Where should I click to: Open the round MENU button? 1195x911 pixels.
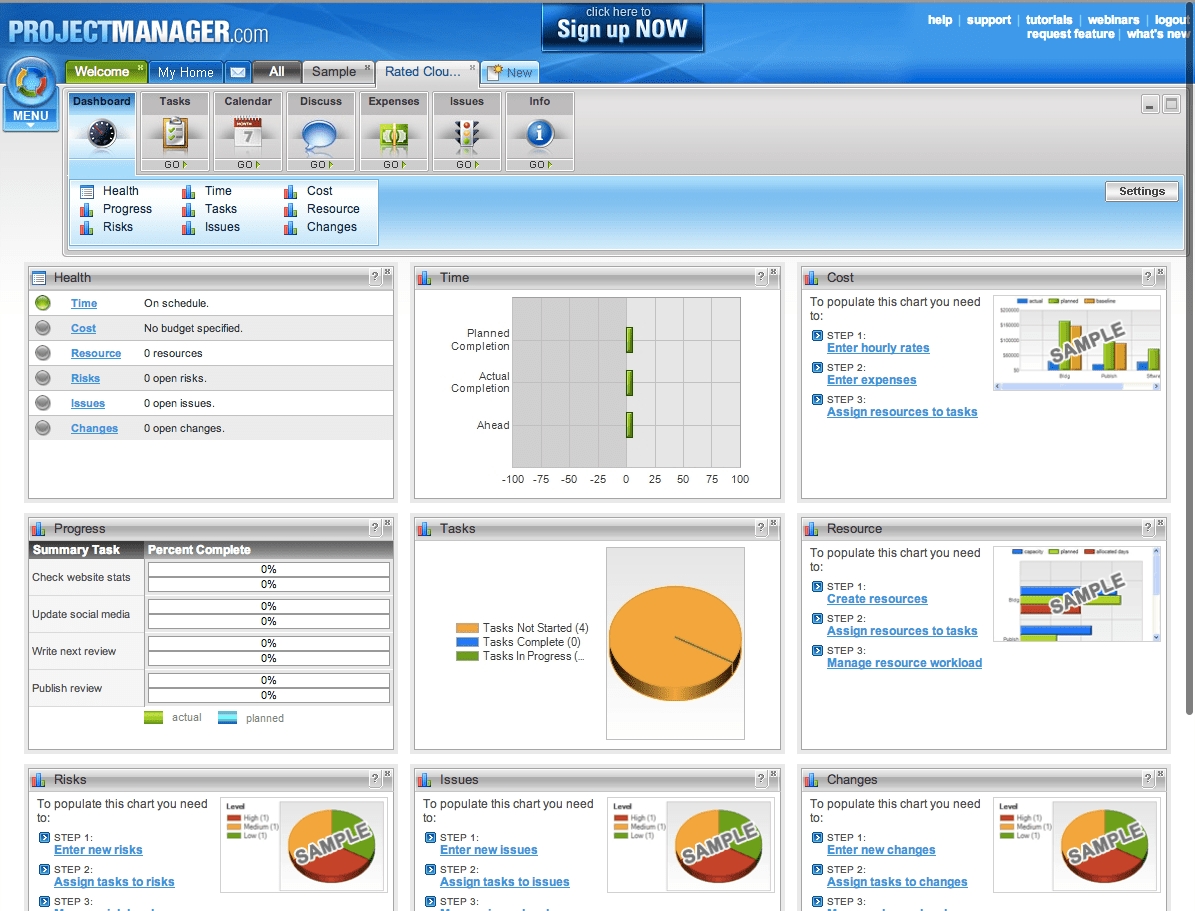coord(30,93)
